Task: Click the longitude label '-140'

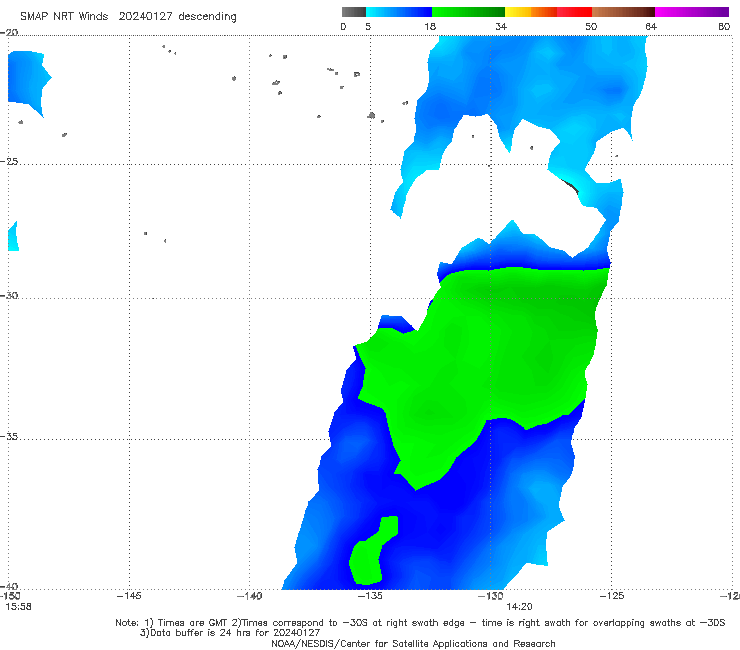Action: [249, 596]
